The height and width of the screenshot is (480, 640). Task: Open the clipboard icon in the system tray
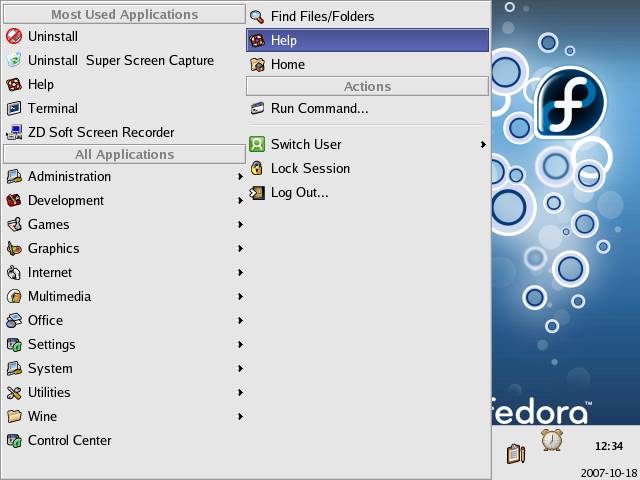516,453
